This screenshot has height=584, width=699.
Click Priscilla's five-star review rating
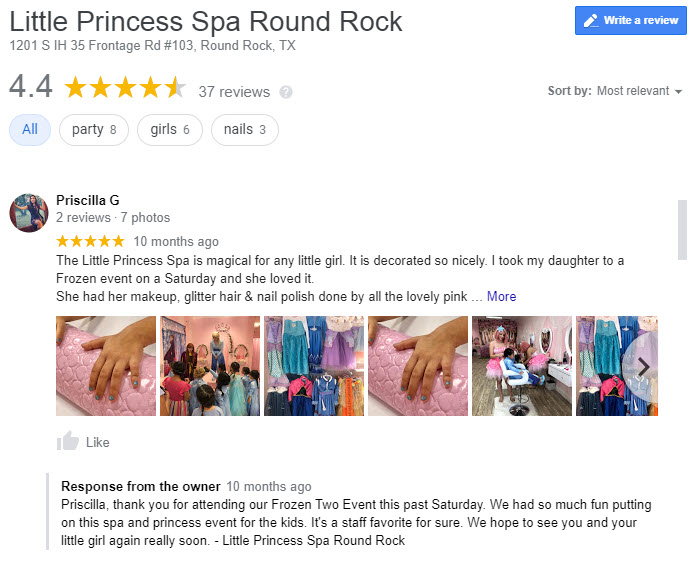tap(90, 241)
